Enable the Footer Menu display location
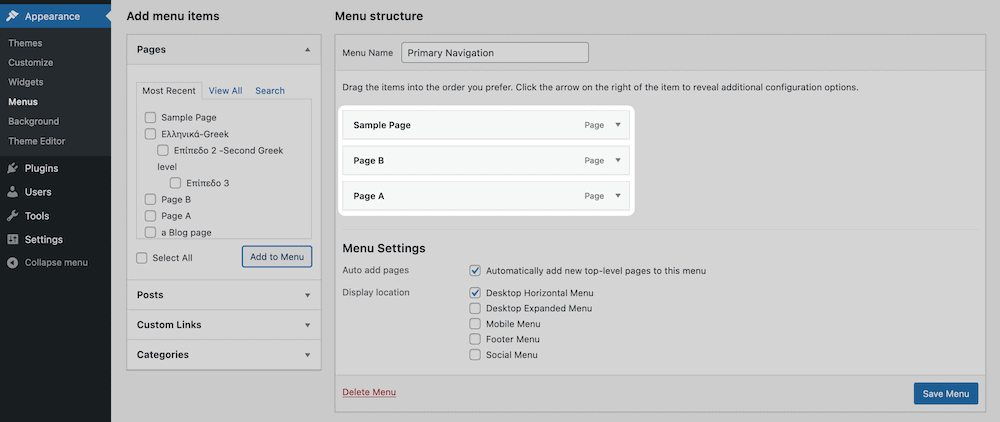The height and width of the screenshot is (422, 1000). click(x=475, y=339)
